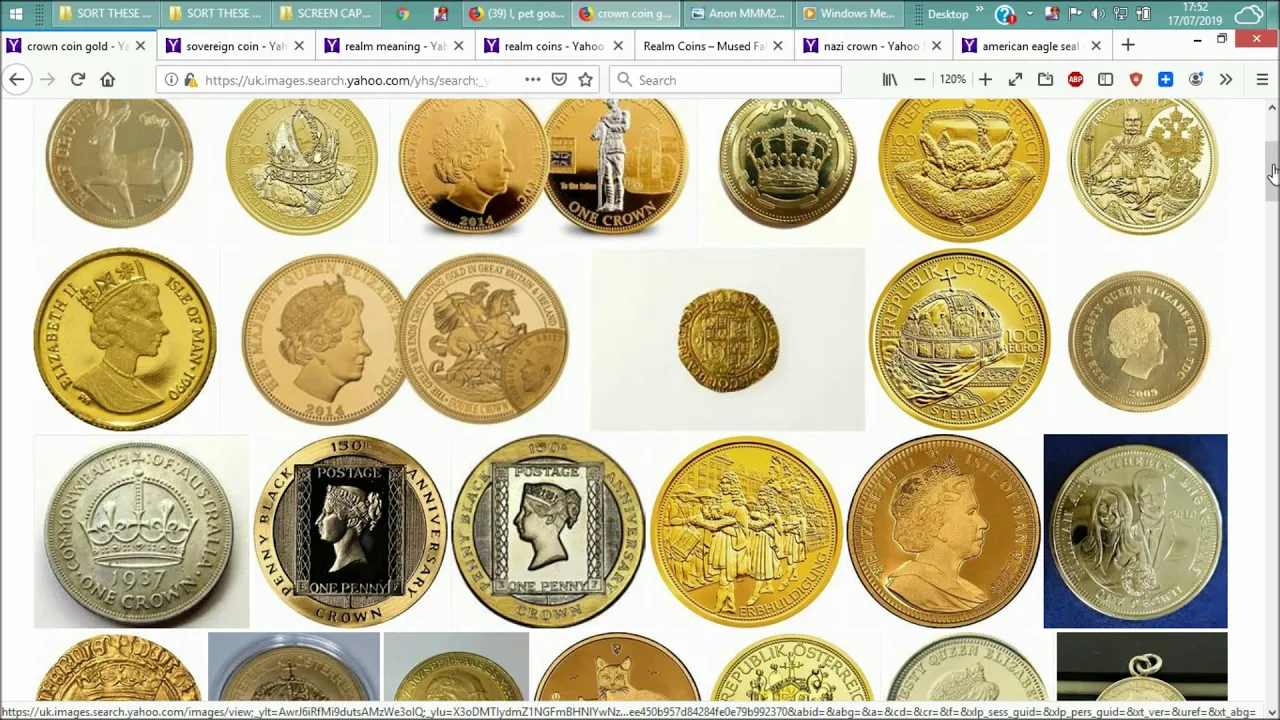The image size is (1280, 720).
Task: Open the browser home page
Action: [107, 80]
